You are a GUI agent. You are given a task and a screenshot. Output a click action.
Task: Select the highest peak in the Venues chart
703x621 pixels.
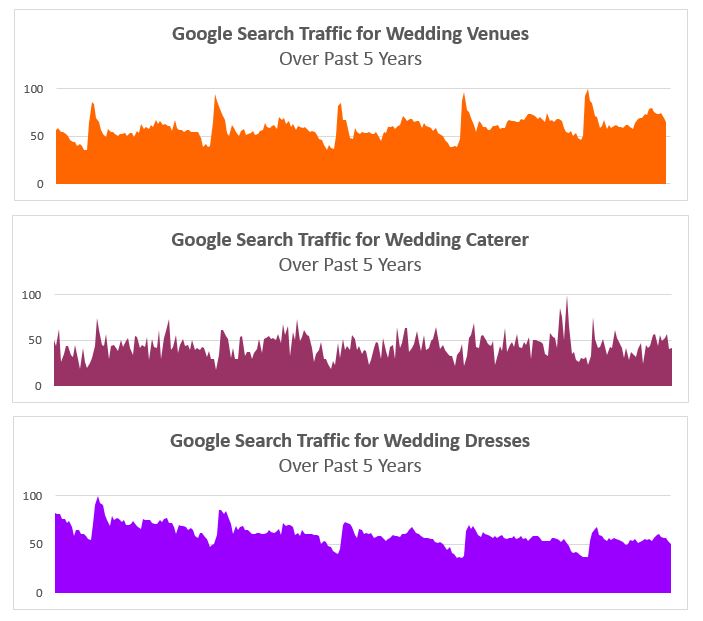click(587, 91)
